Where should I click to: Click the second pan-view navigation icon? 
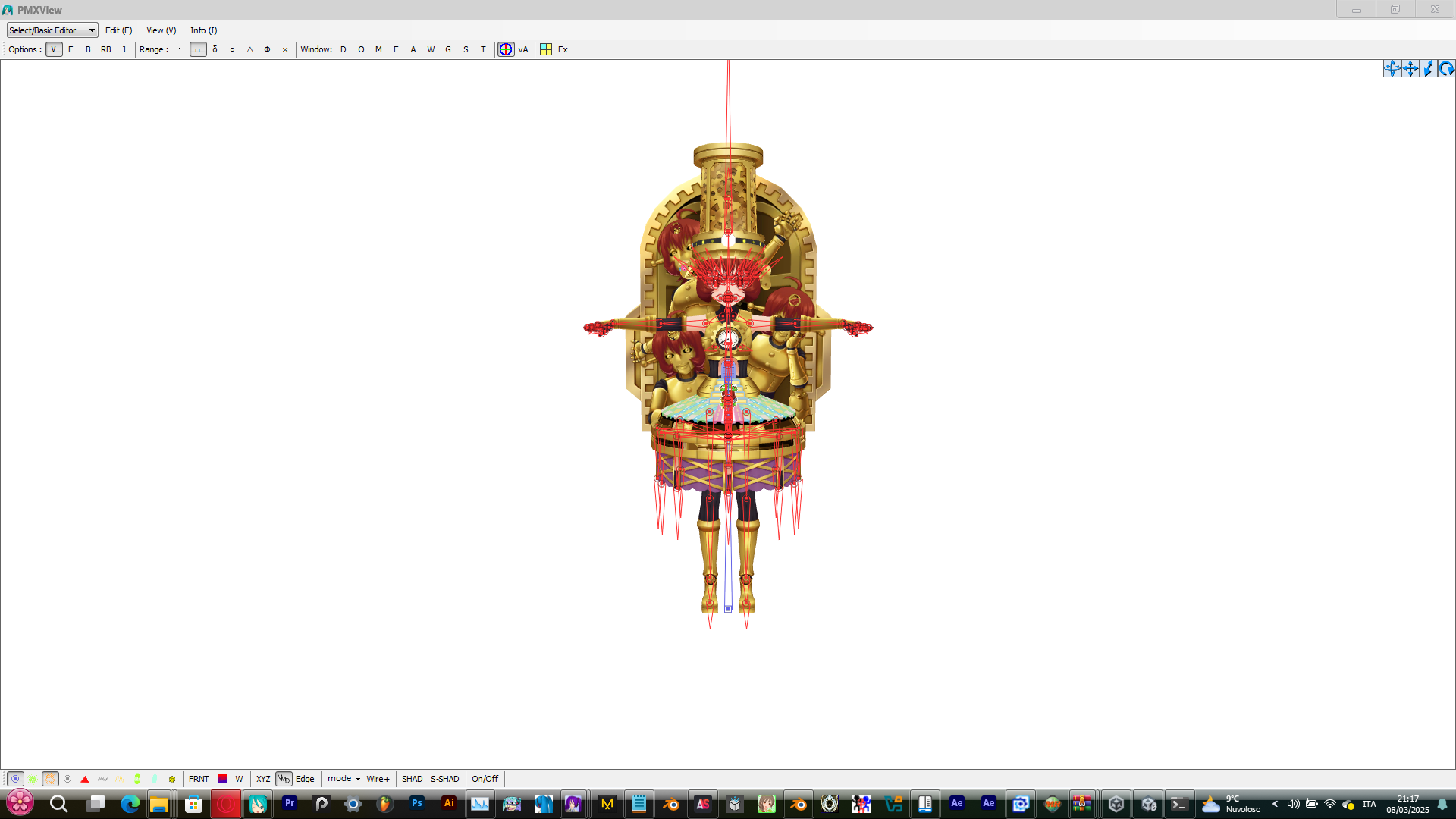tap(1410, 69)
